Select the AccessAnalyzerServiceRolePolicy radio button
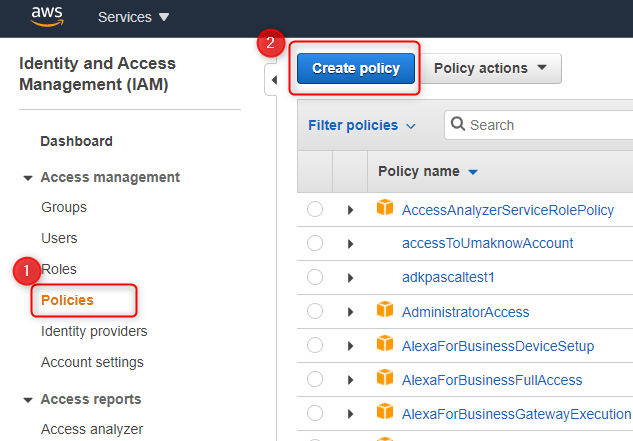The height and width of the screenshot is (441, 633). (x=315, y=209)
